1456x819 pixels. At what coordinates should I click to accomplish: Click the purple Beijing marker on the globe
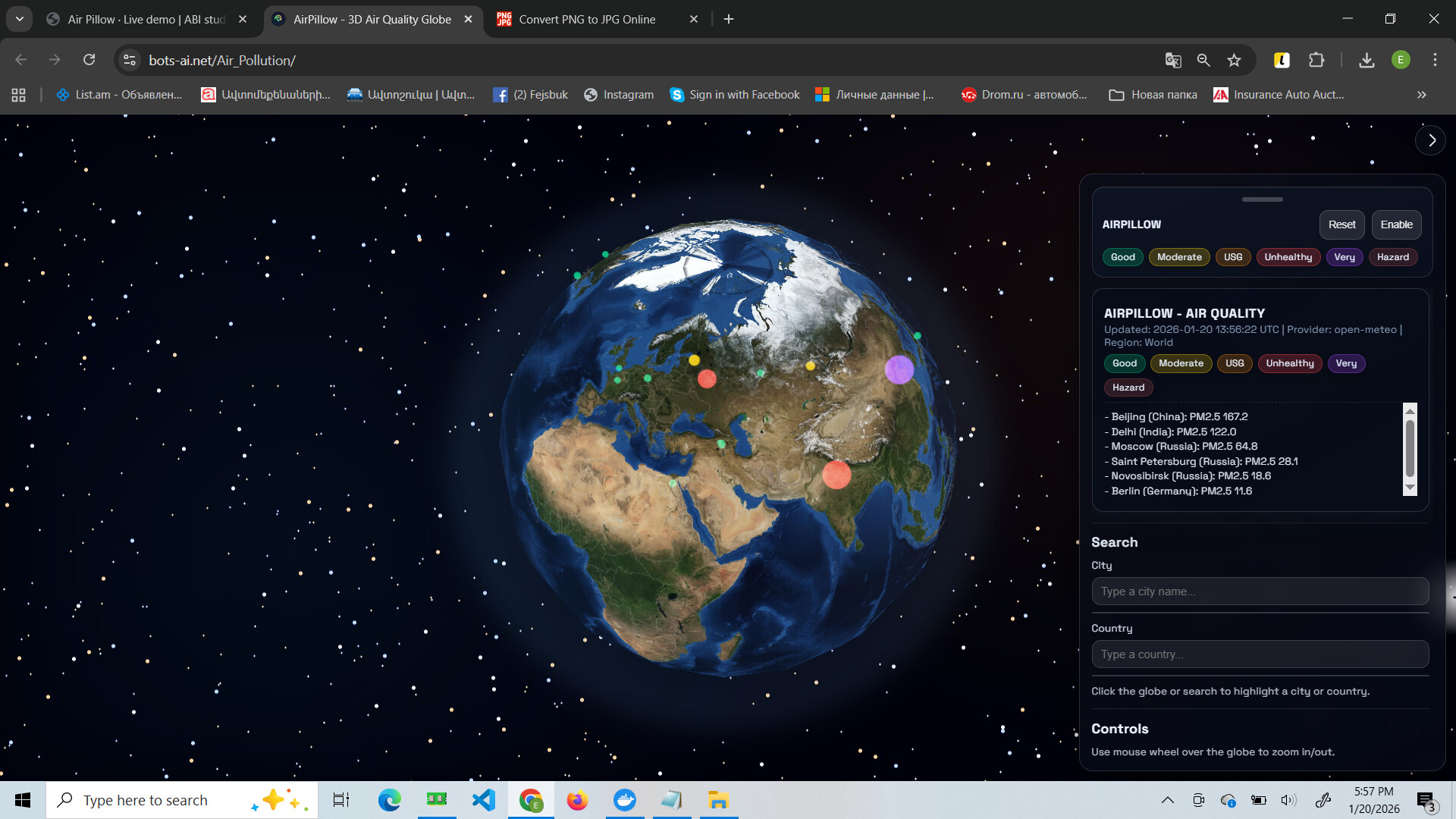click(x=899, y=369)
